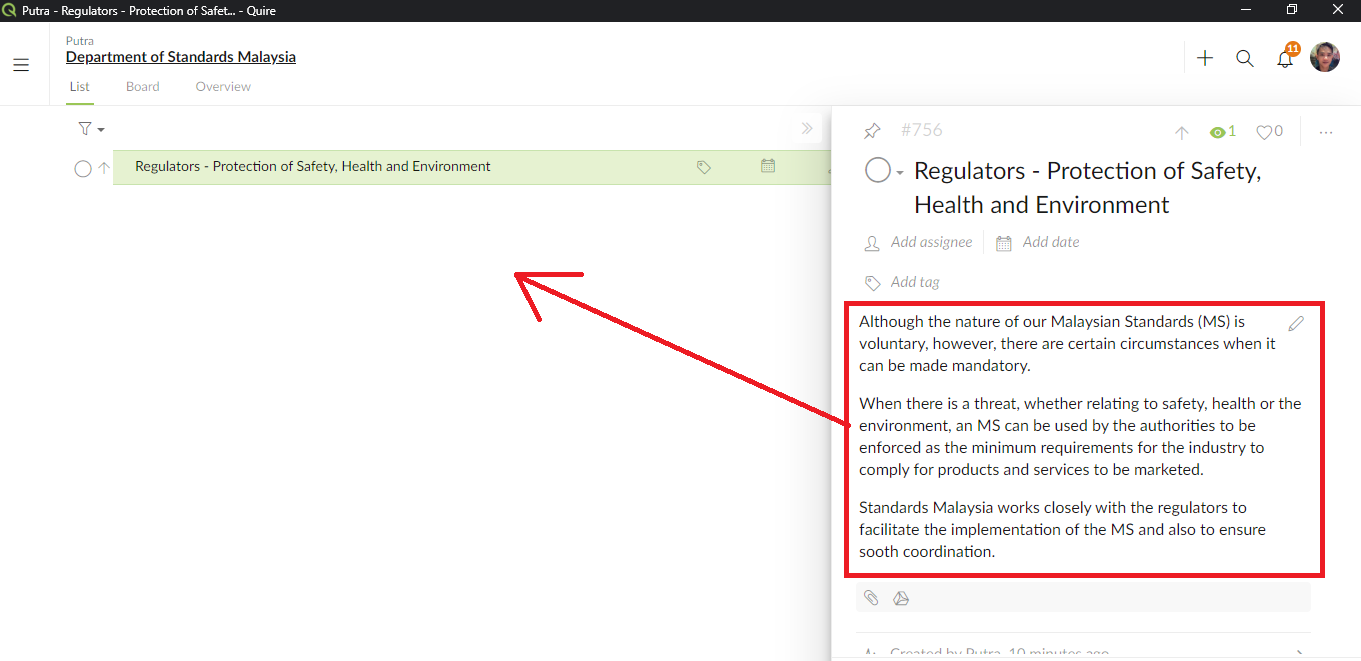Click the up arrow in detail panel header
The image size is (1361, 661).
pos(1181,132)
